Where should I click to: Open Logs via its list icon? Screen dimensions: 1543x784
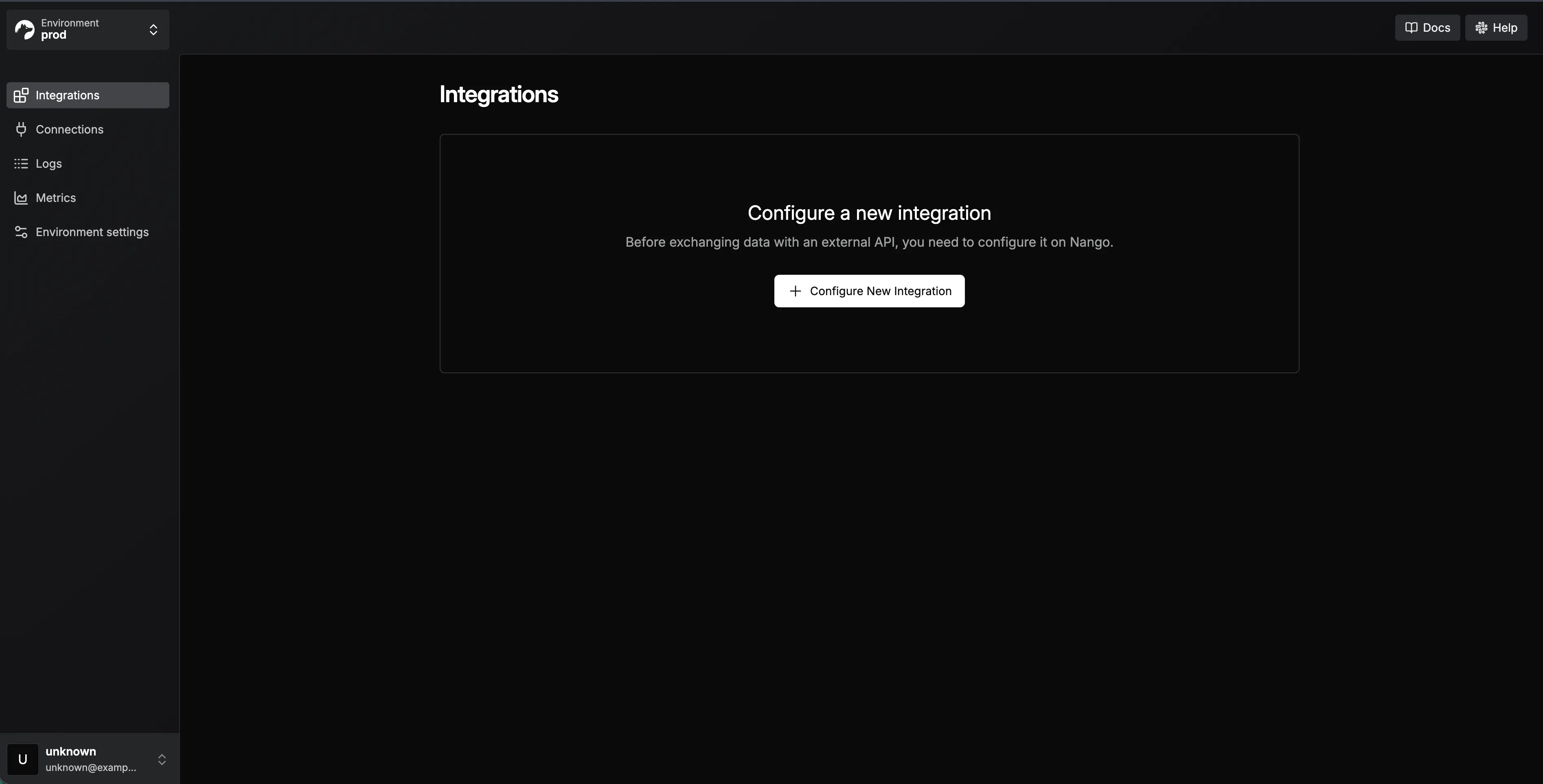click(21, 164)
